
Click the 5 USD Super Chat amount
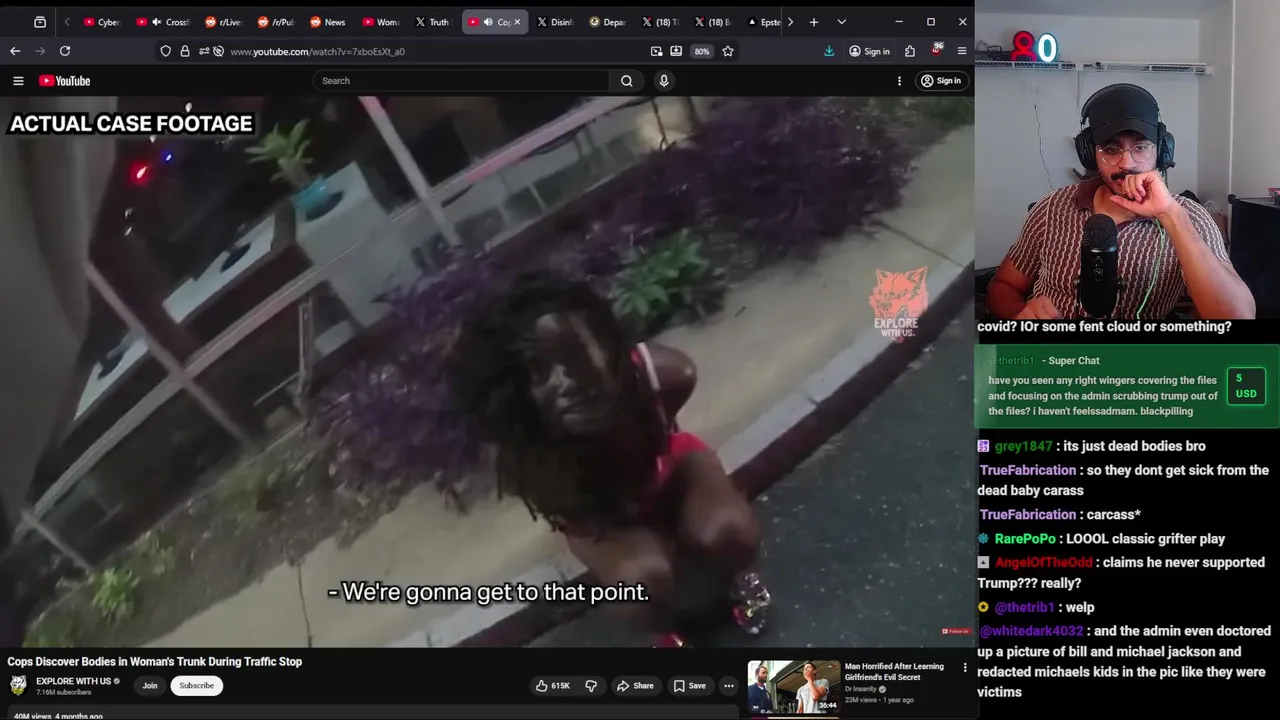click(x=1246, y=386)
